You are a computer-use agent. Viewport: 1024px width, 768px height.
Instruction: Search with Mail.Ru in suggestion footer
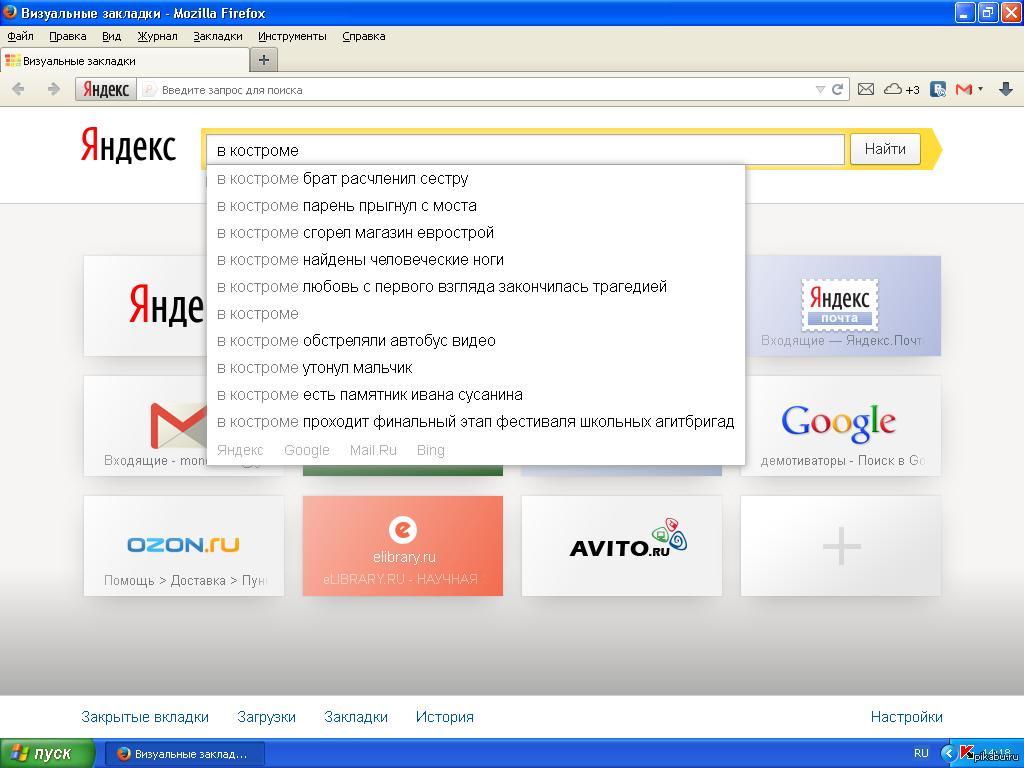pos(373,450)
